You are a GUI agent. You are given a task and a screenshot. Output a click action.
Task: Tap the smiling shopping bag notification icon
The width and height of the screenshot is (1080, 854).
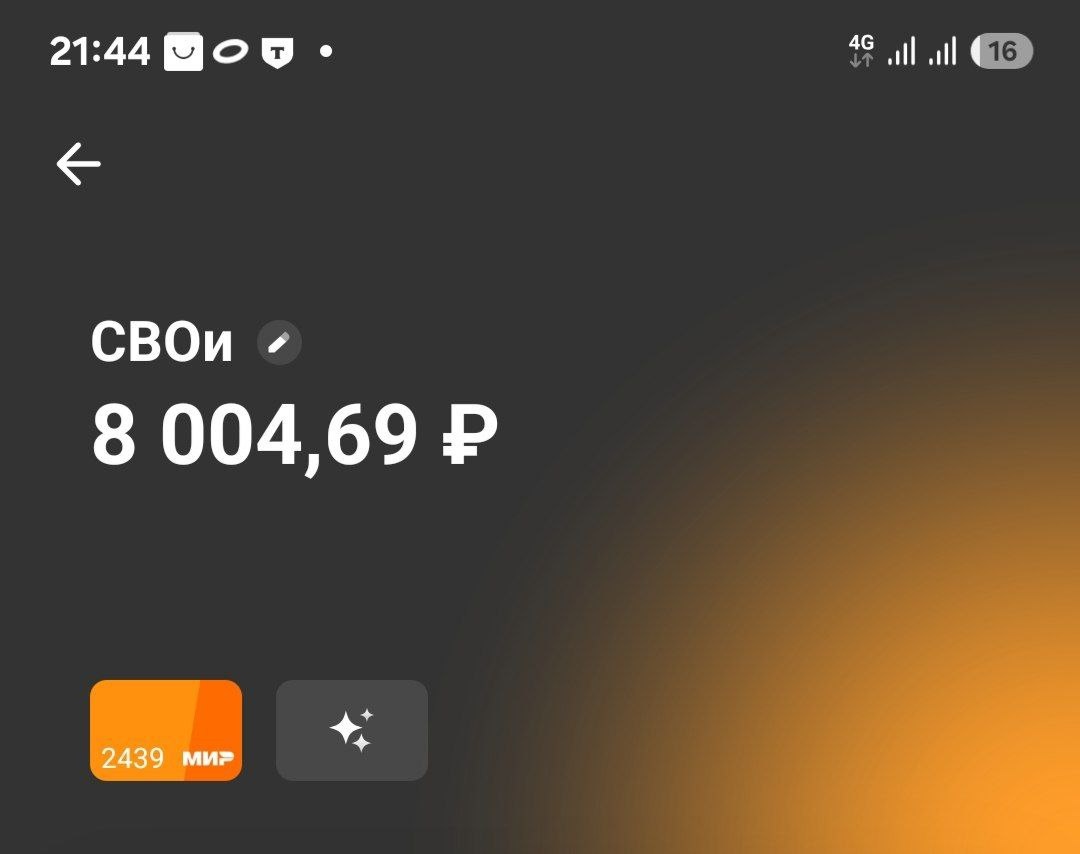pos(183,52)
